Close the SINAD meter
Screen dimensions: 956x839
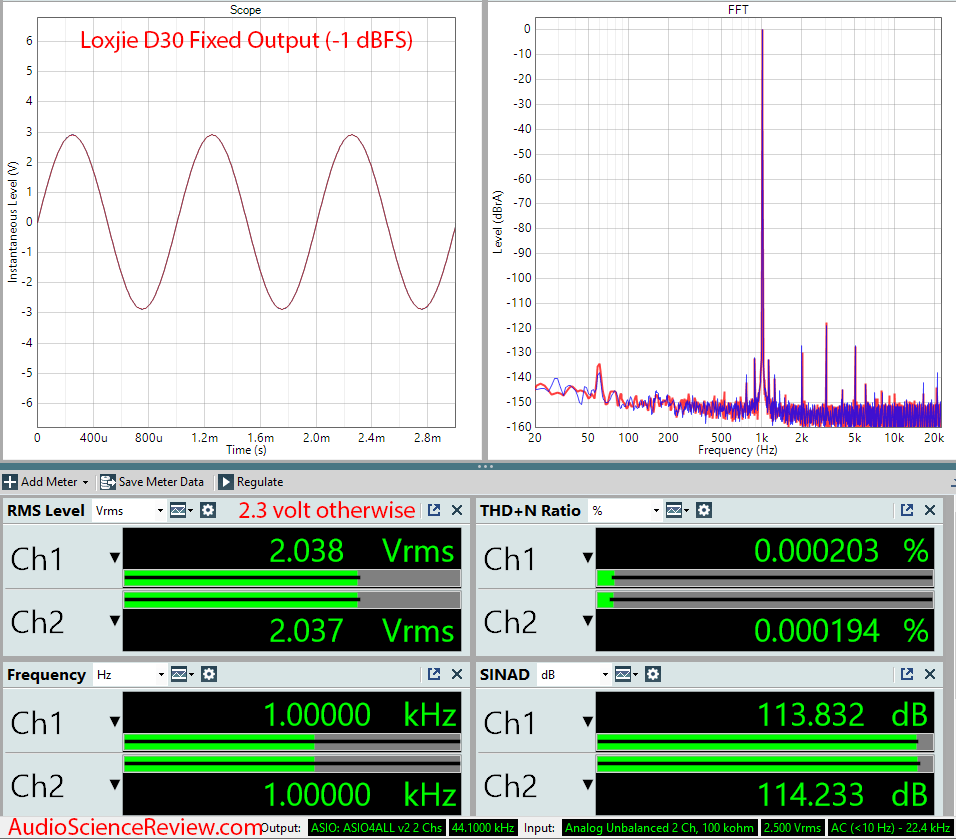click(930, 674)
